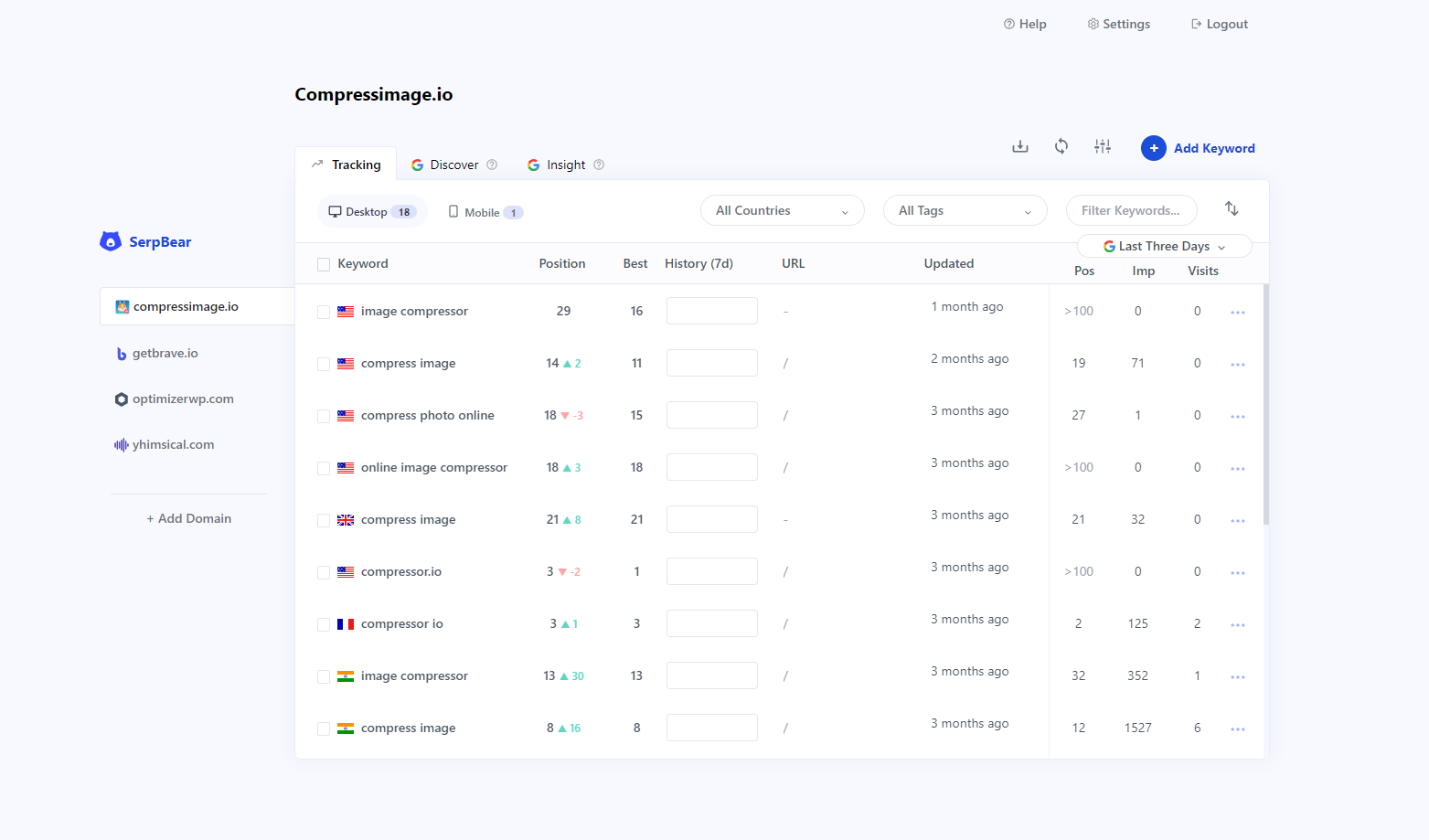Check the US compress image keyword checkbox
The image size is (1429, 840).
[x=324, y=364]
